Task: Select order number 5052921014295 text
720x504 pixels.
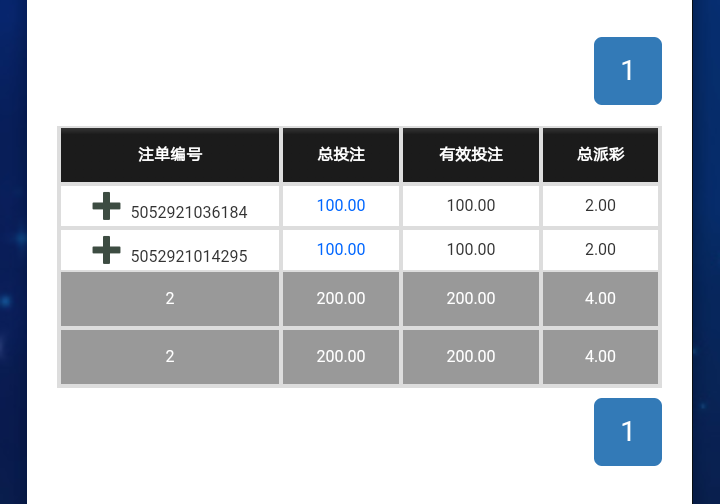Action: (189, 257)
